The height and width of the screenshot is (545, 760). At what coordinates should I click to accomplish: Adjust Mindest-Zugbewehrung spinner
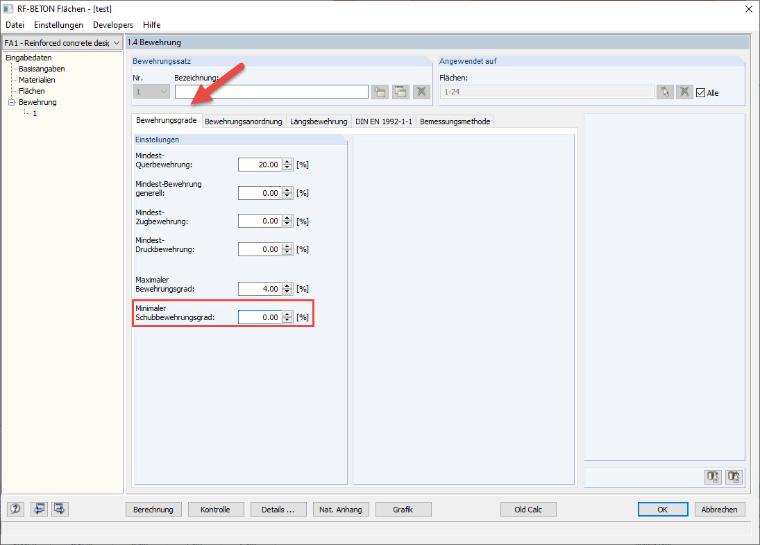click(287, 221)
